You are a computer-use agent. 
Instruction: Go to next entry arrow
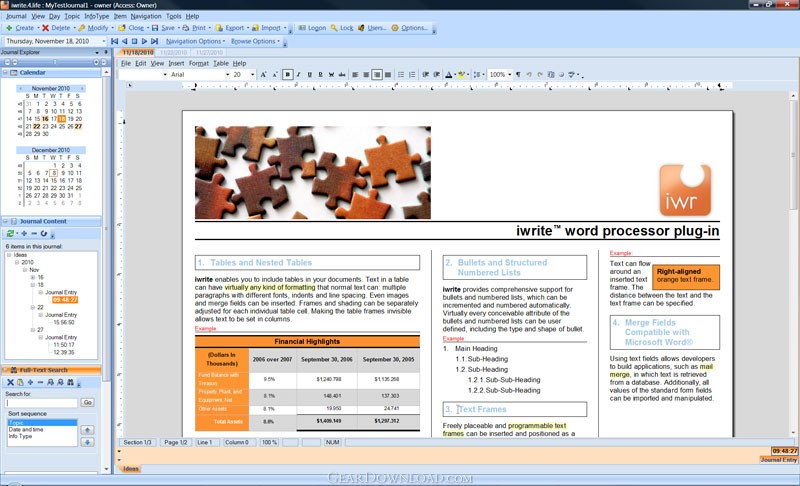coord(144,41)
